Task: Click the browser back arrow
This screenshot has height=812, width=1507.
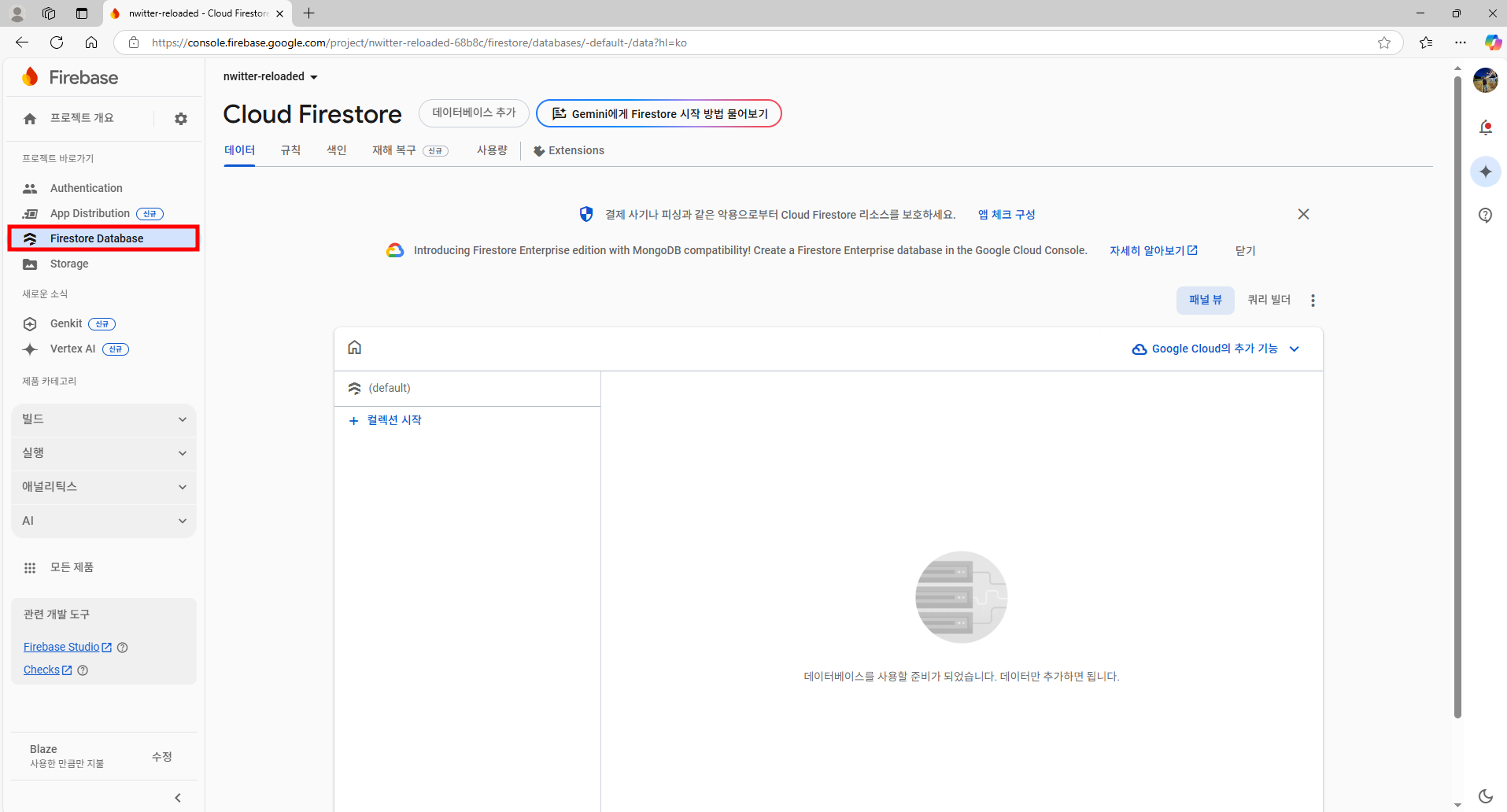Action: [22, 42]
